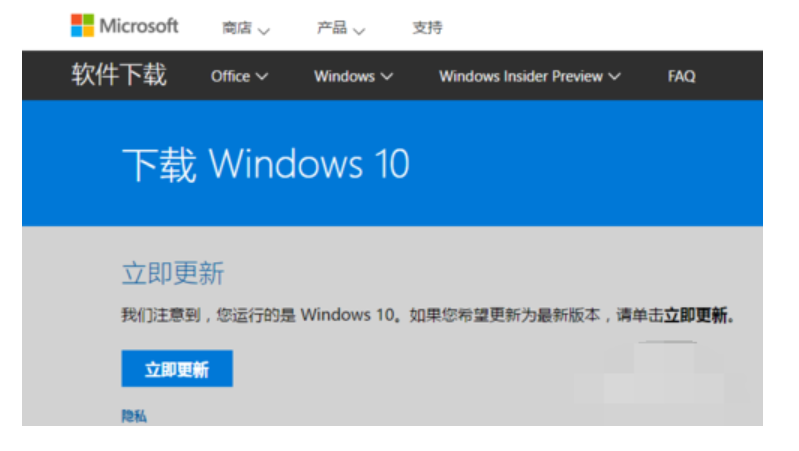Click bold 立即更新 text in the paragraph
The height and width of the screenshot is (451, 799).
[699, 316]
